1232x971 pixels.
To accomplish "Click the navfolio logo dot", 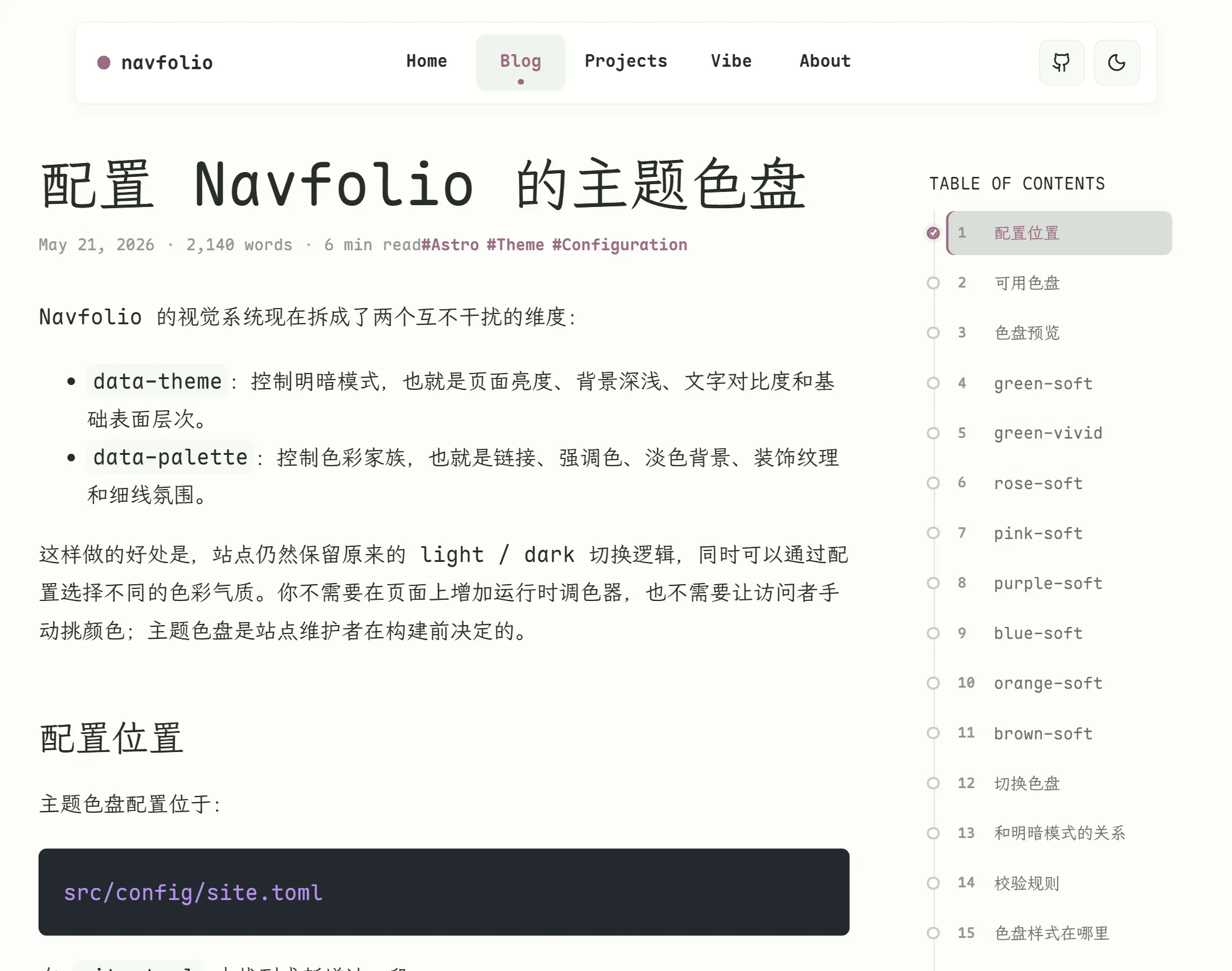I will [103, 63].
